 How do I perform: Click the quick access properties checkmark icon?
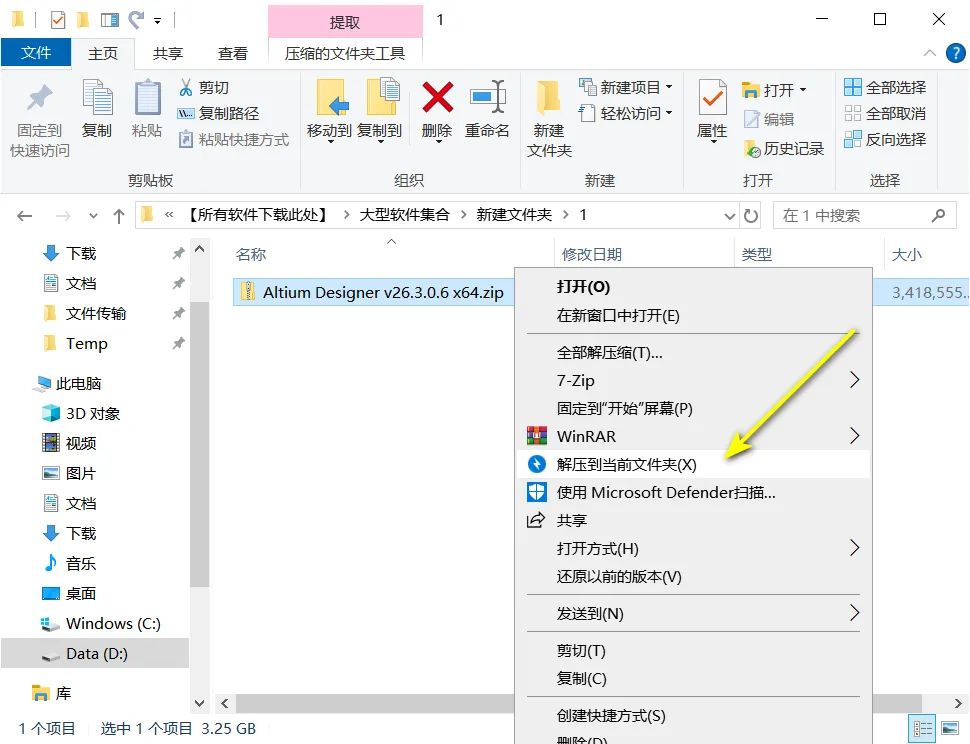[x=58, y=20]
